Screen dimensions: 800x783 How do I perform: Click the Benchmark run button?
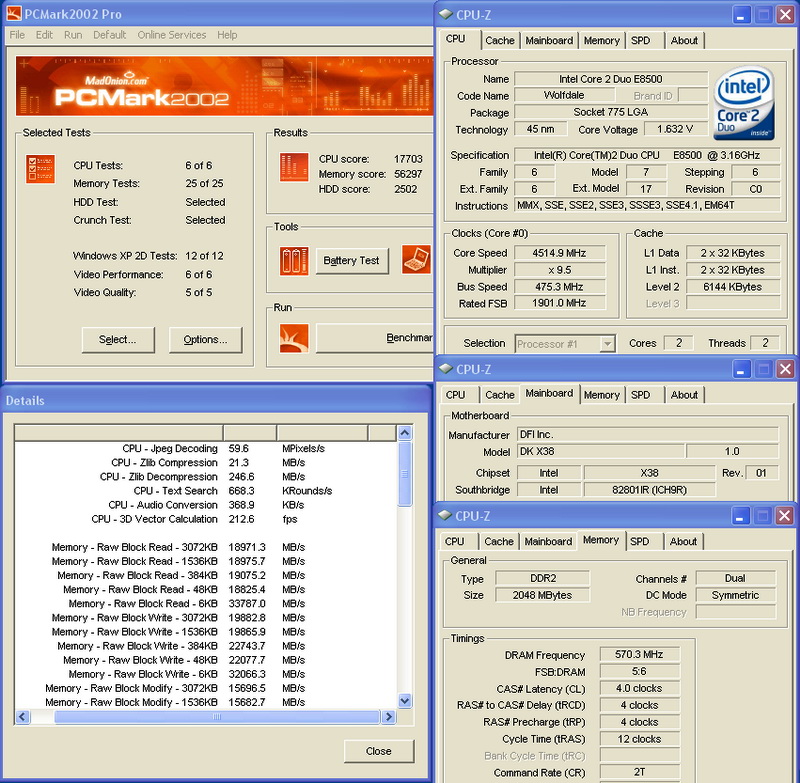pyautogui.click(x=374, y=338)
